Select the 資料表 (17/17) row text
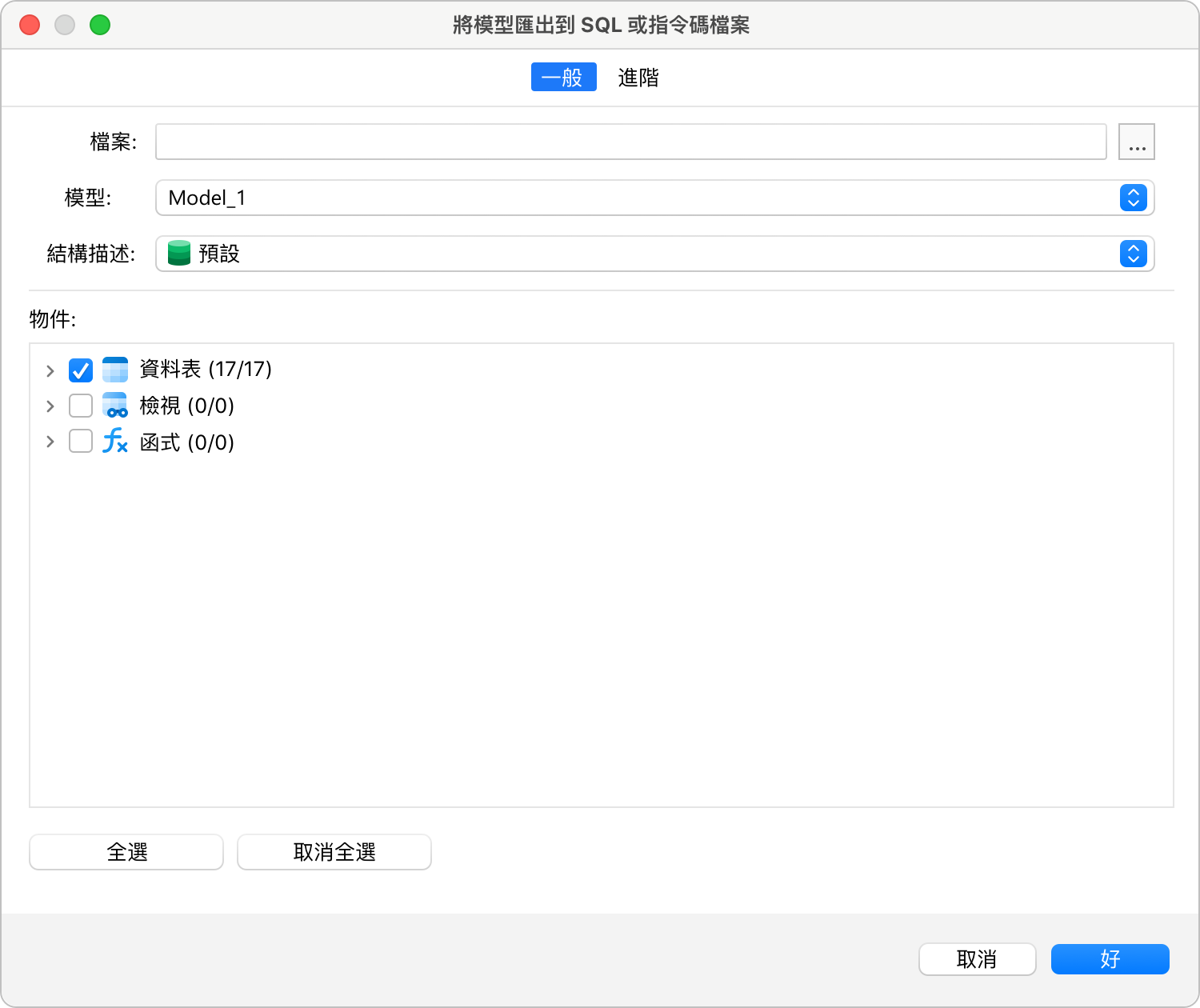The height and width of the screenshot is (1008, 1200). click(206, 370)
